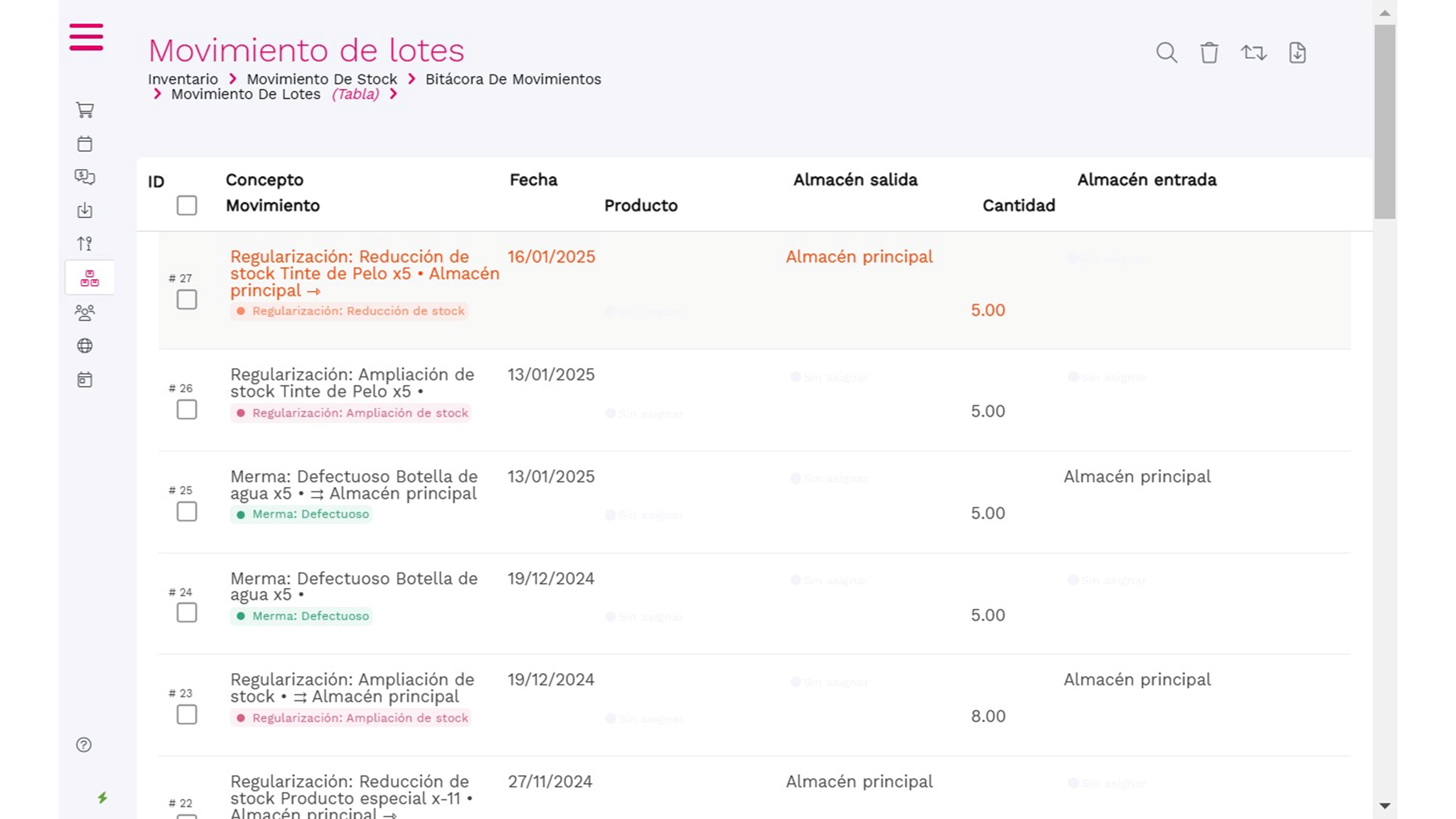This screenshot has width=1456, height=819.
Task: Click the export file download icon
Action: [1297, 52]
